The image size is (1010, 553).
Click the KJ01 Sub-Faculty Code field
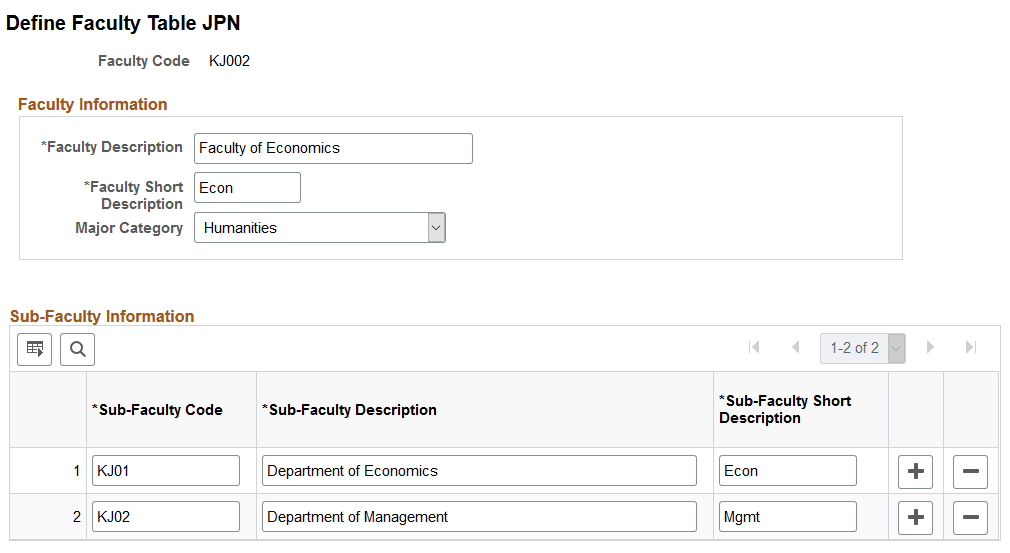(x=166, y=471)
